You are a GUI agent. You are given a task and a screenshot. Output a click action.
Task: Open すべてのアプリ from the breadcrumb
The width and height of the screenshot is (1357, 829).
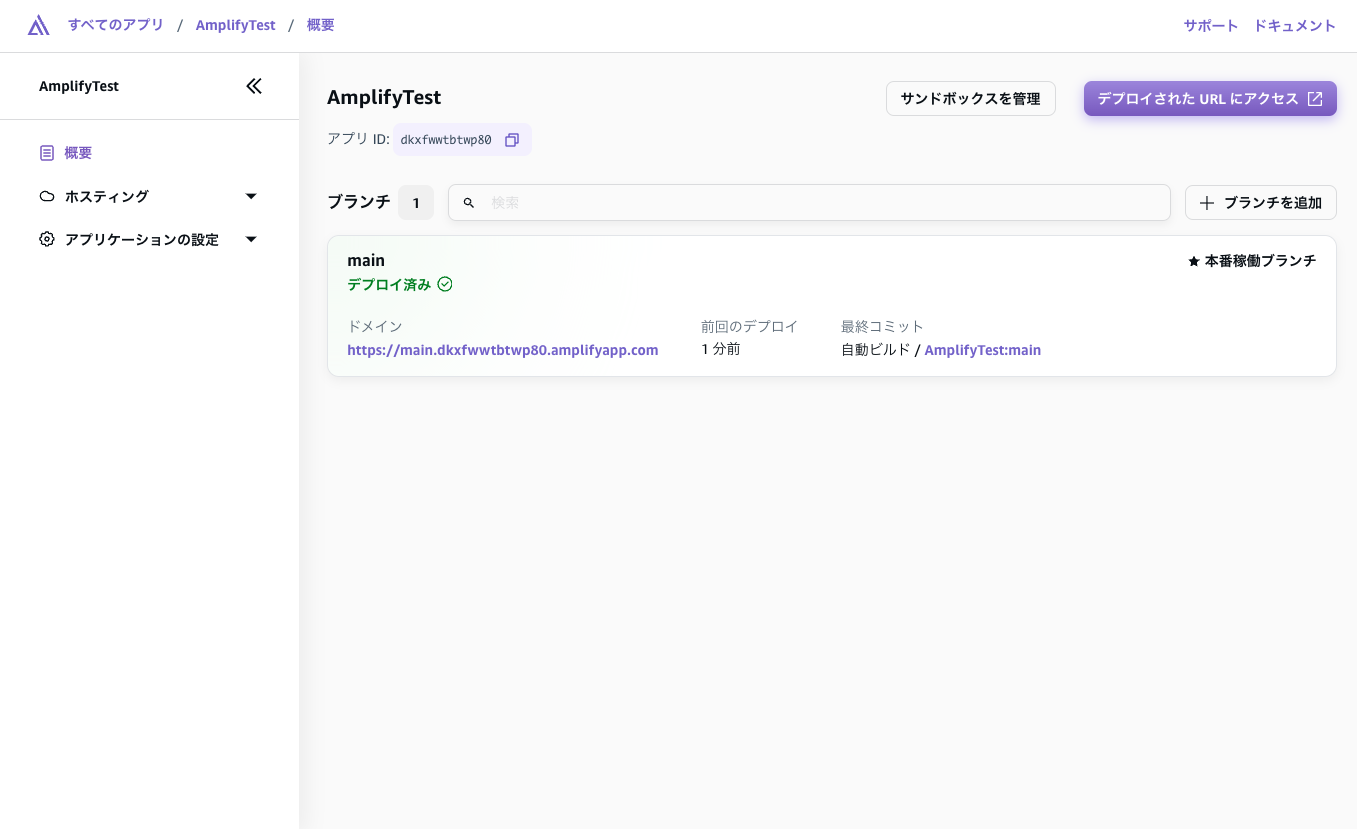(x=115, y=25)
